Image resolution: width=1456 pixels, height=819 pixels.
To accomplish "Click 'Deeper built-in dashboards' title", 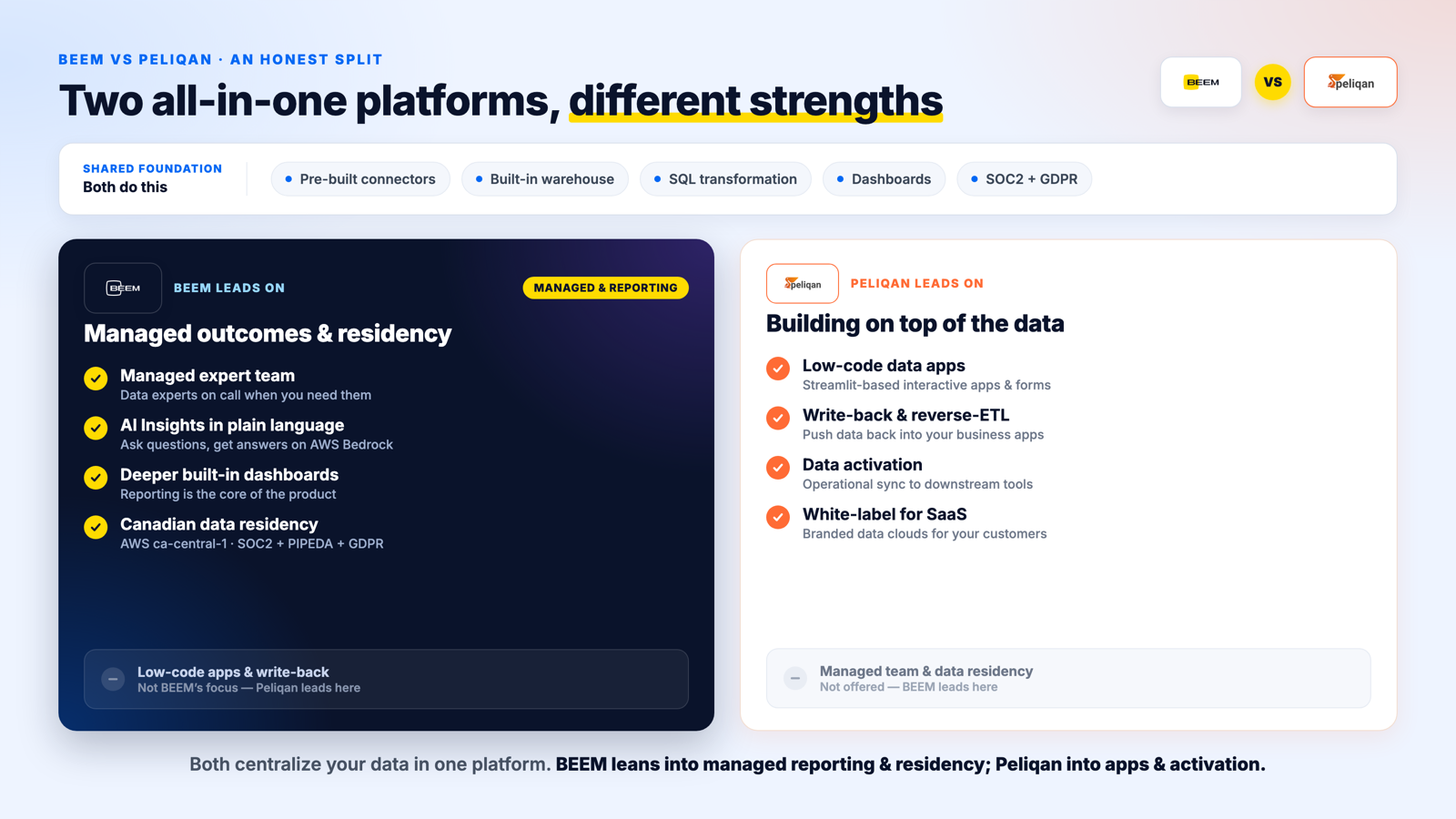I will [229, 474].
